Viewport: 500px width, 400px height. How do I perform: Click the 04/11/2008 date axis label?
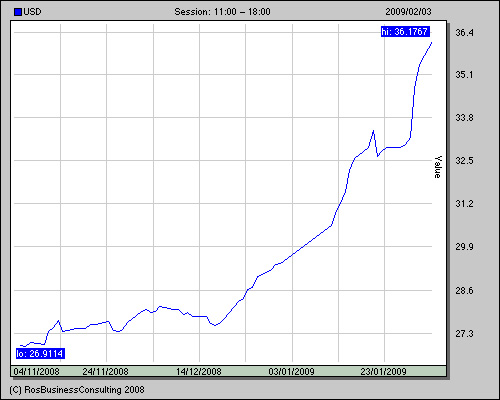36,371
